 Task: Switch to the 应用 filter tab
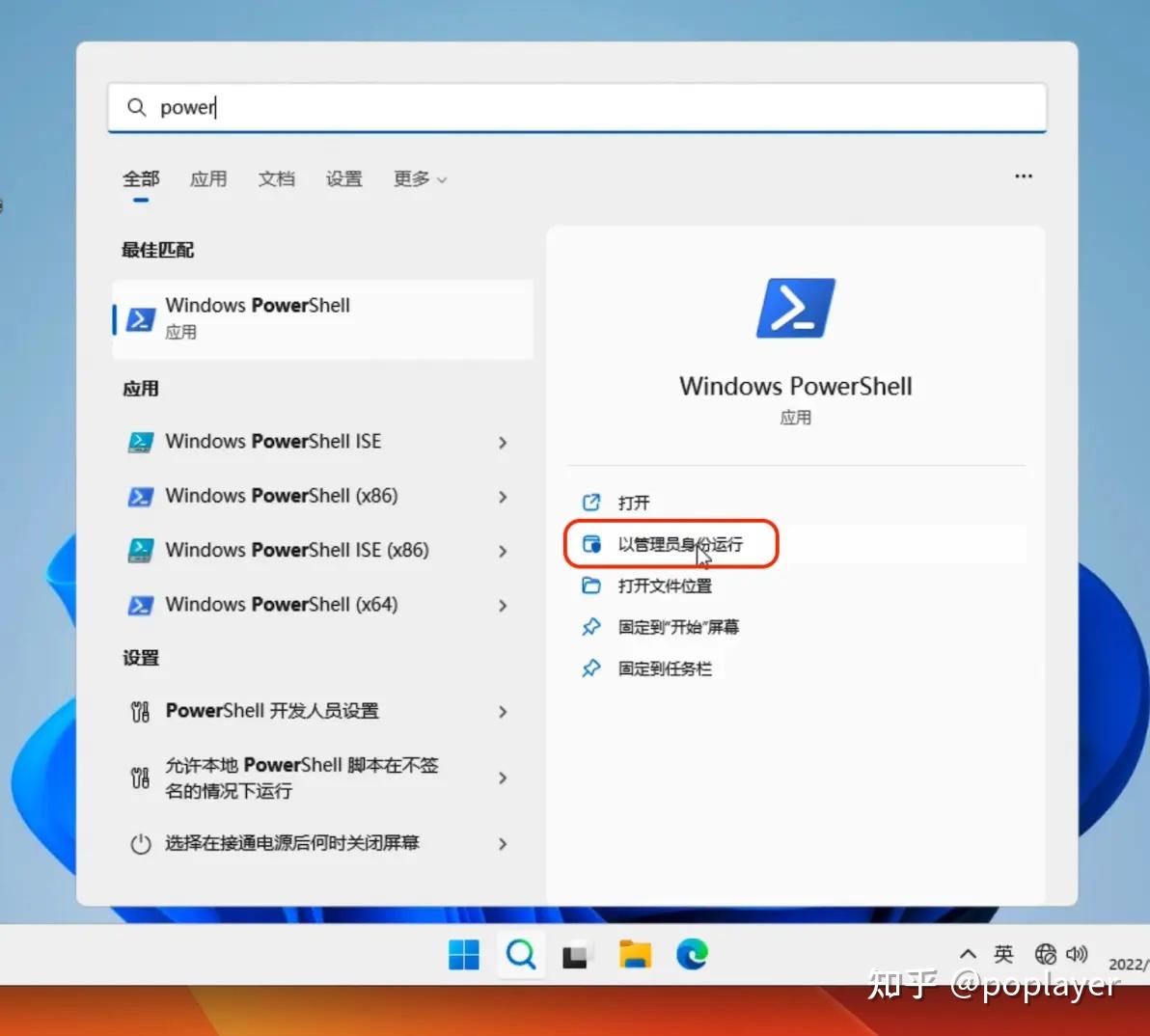coord(208,178)
